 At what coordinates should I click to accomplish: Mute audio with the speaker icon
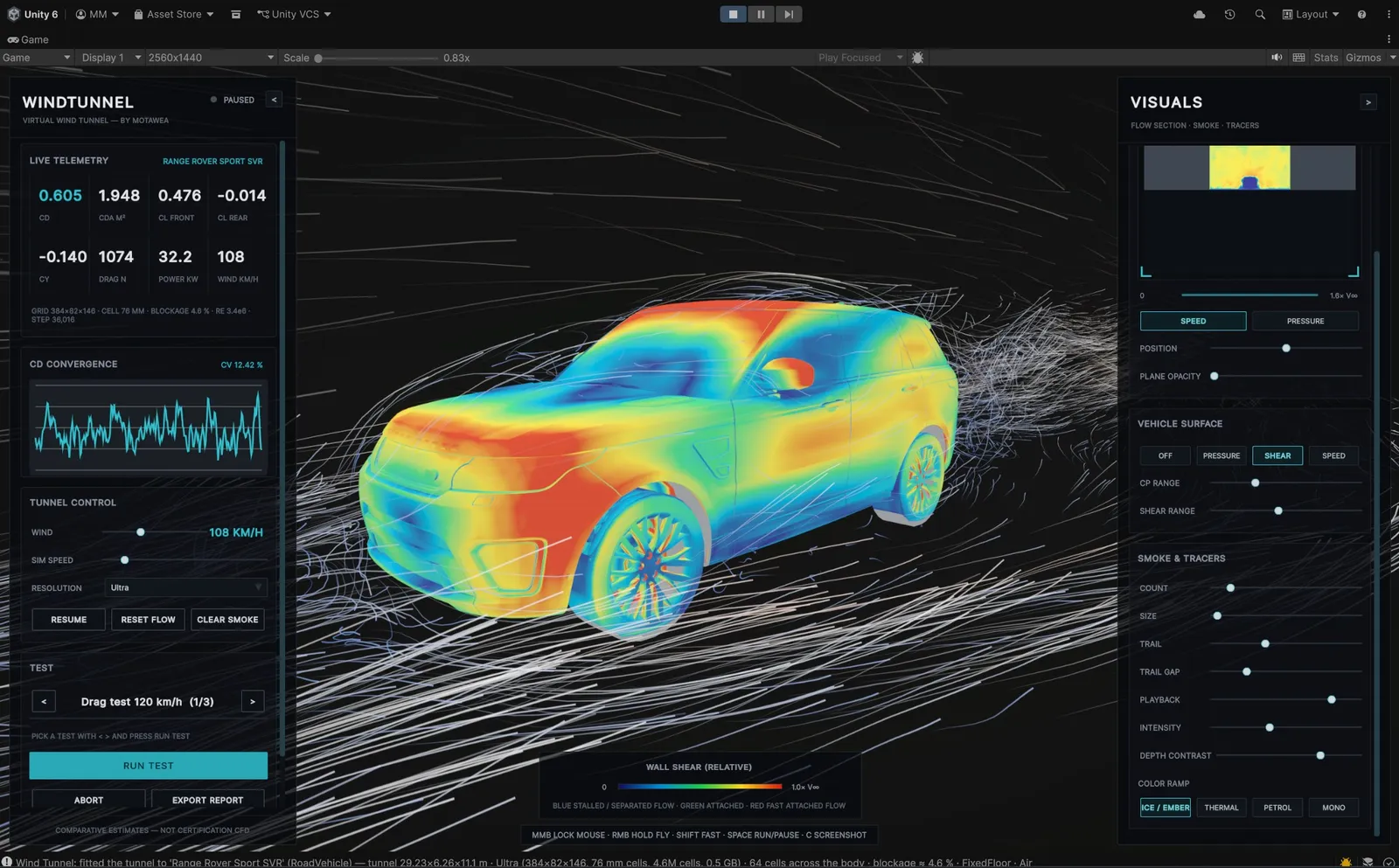pyautogui.click(x=1277, y=58)
